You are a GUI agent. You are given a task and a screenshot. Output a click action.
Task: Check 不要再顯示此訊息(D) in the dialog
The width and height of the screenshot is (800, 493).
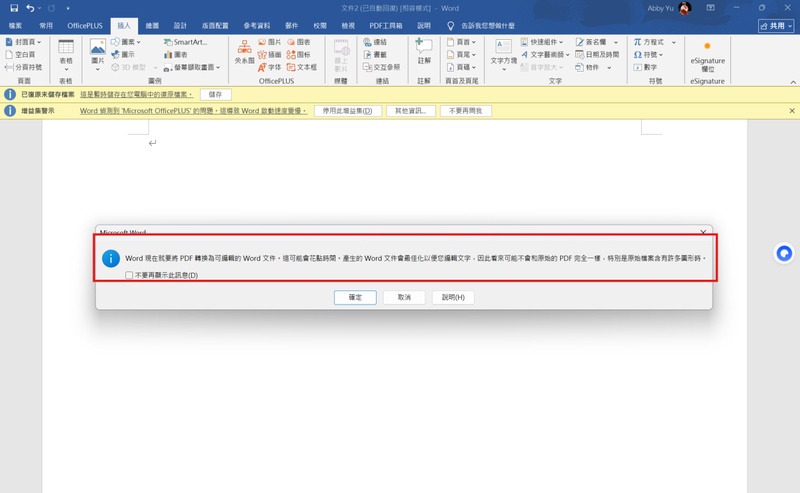[x=129, y=275]
